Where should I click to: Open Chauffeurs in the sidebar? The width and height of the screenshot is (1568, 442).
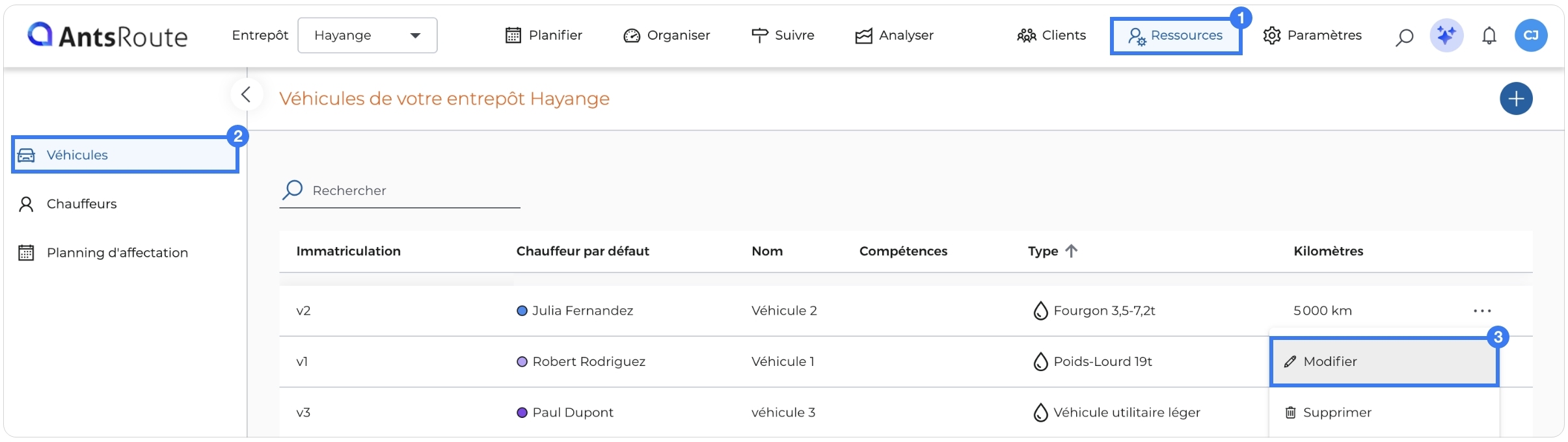point(68,204)
